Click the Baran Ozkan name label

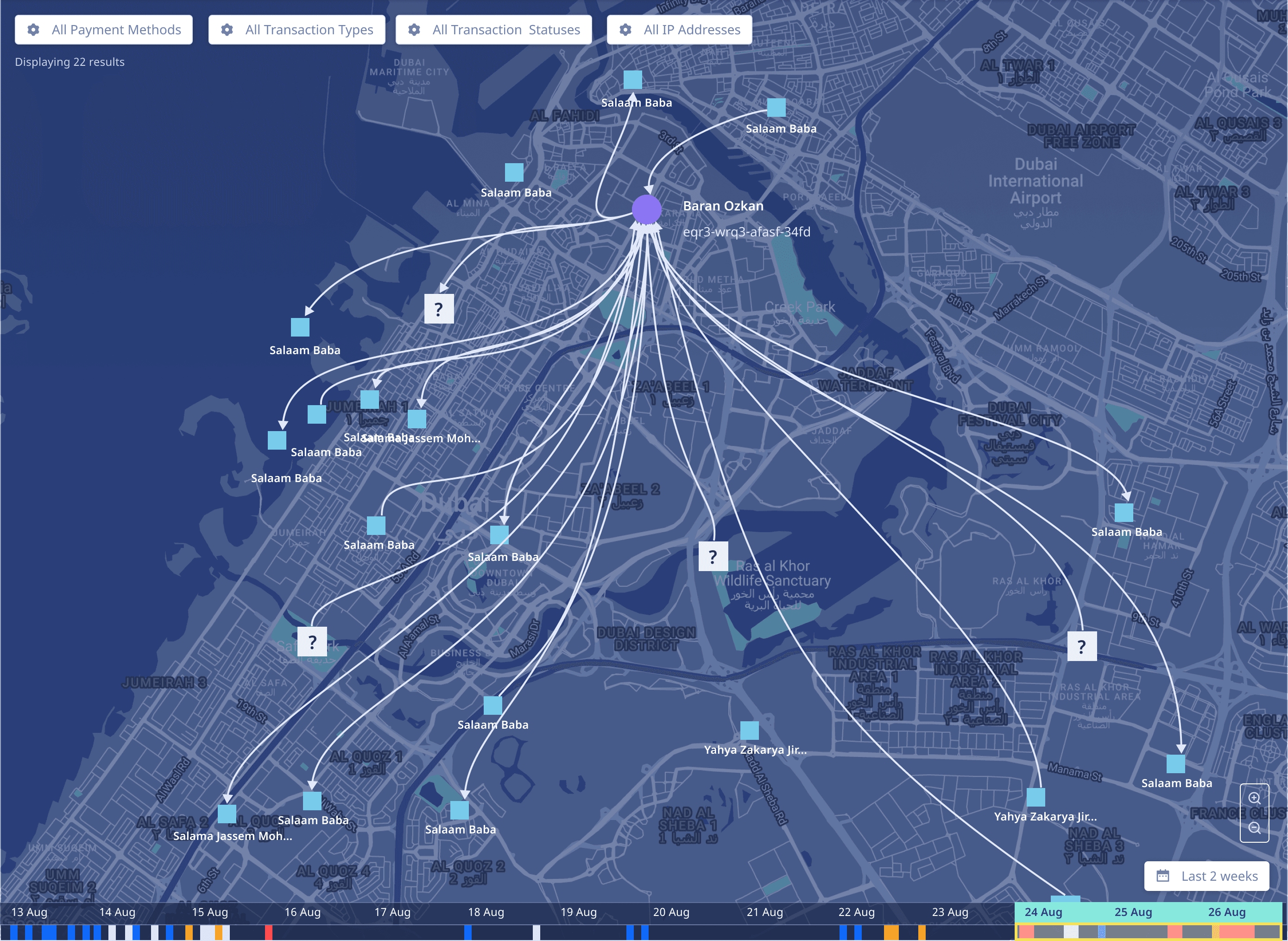click(723, 206)
